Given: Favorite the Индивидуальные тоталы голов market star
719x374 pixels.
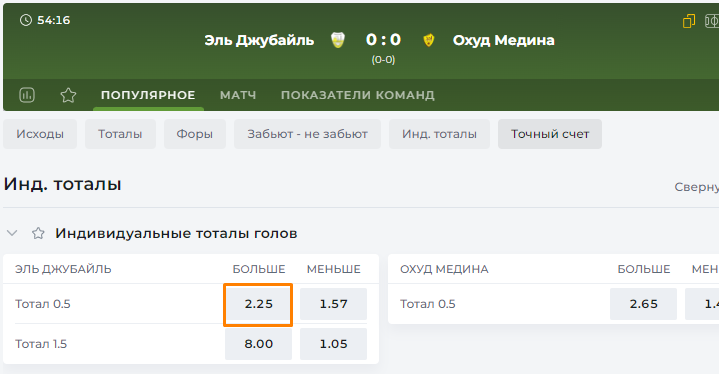Looking at the screenshot, I should pyautogui.click(x=38, y=233).
